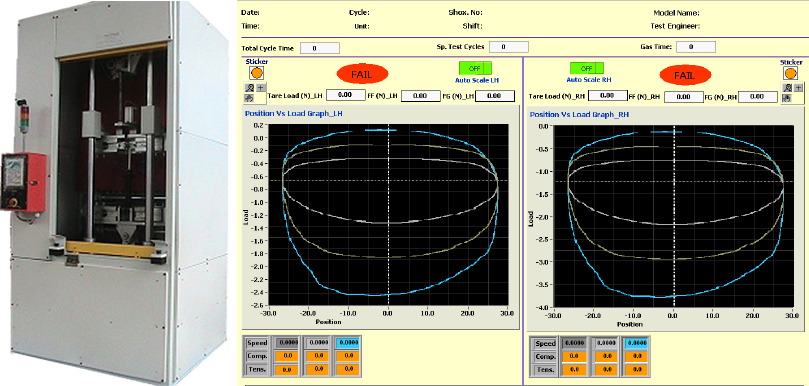Select the pan hand tool on RH palette
The image size is (809, 386).
click(787, 98)
